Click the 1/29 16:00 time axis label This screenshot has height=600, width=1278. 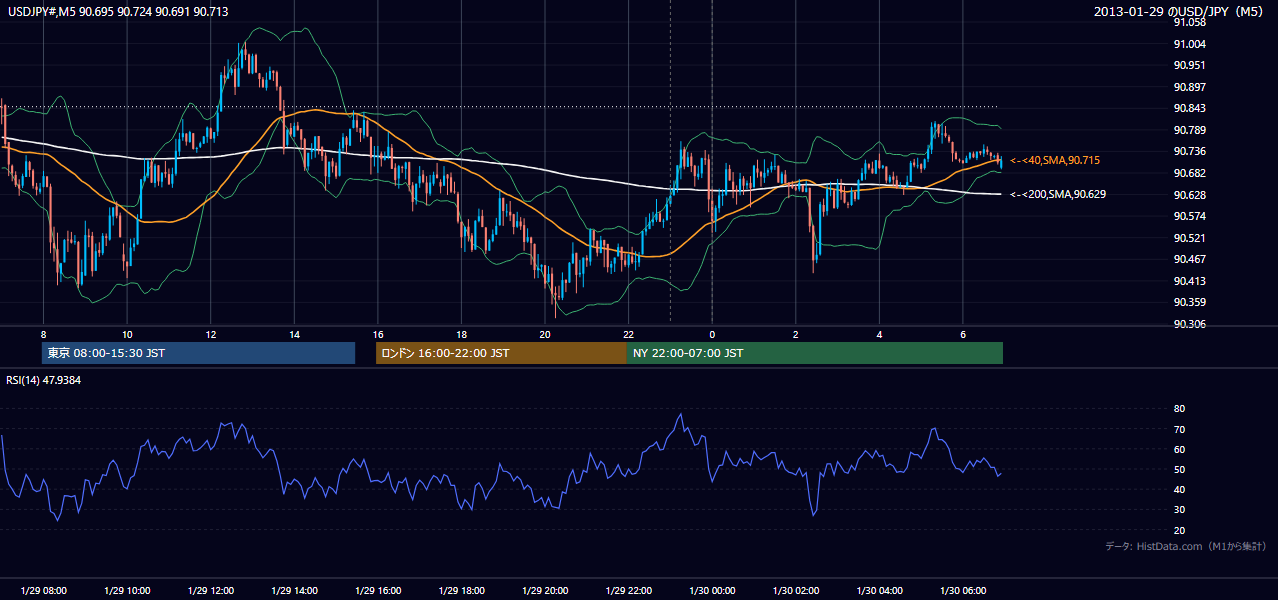point(377,591)
